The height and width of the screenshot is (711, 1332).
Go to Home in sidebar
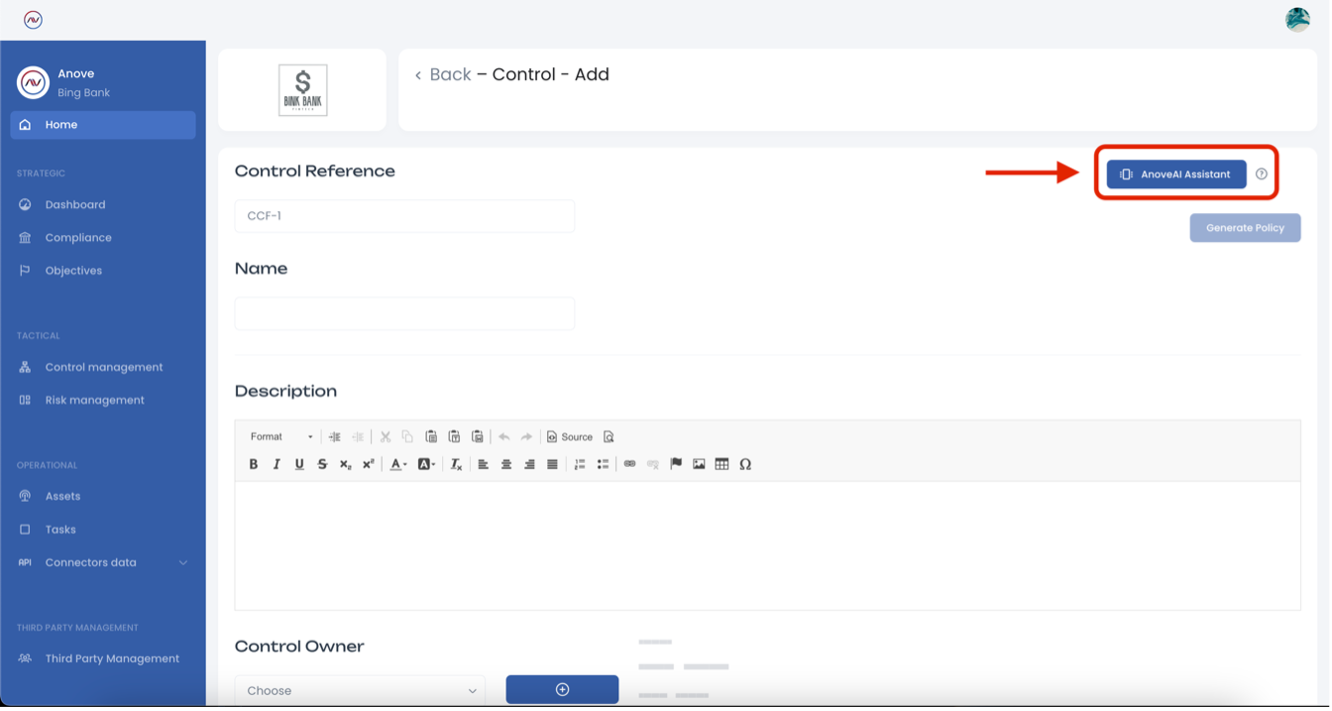pos(103,125)
